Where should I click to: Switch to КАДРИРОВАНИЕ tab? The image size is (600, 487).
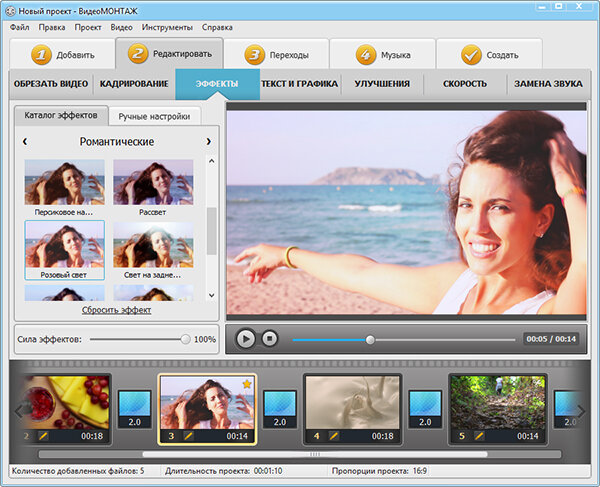134,84
